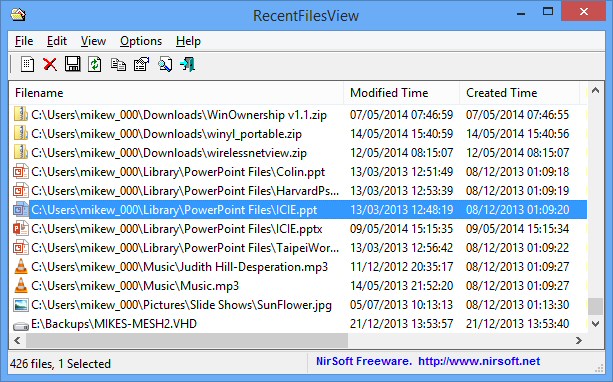Click the green refresh icon
Screen dimensions: 613x382
pyautogui.click(x=95, y=64)
